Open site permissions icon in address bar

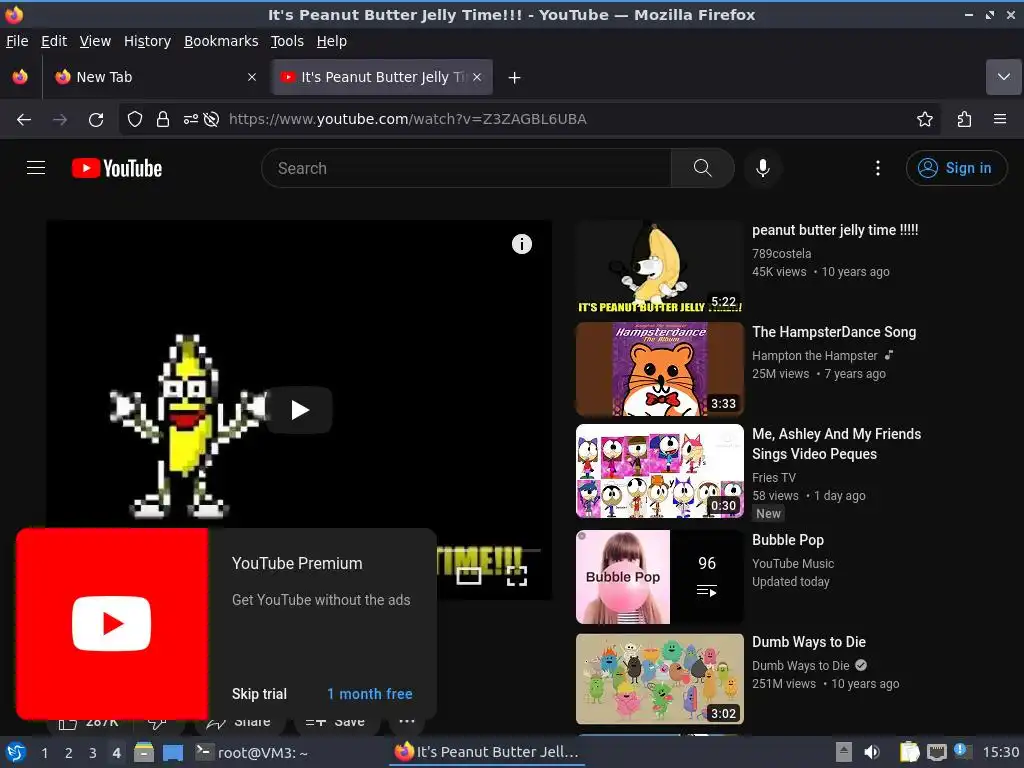tap(191, 120)
